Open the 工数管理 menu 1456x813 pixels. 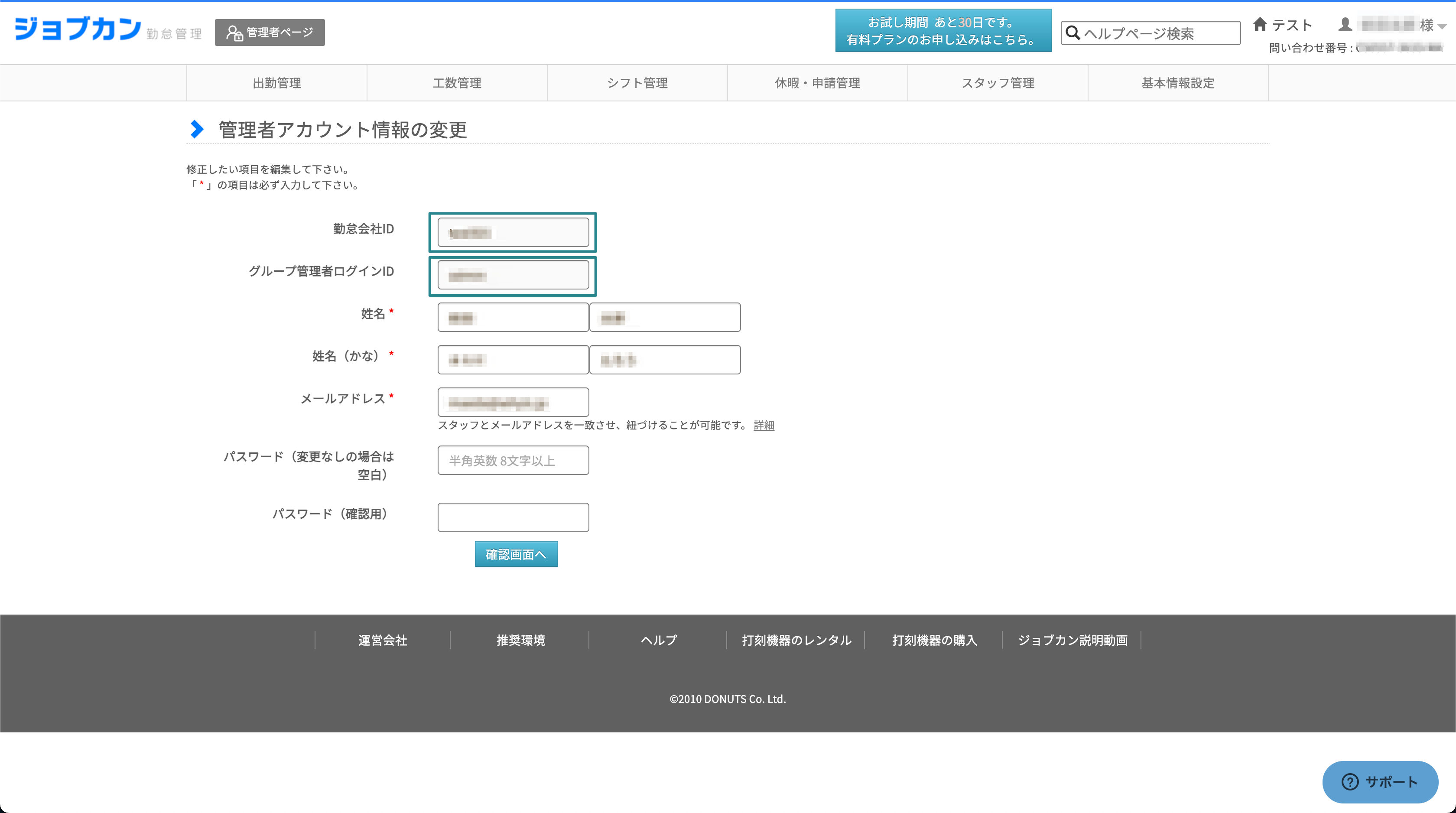457,83
